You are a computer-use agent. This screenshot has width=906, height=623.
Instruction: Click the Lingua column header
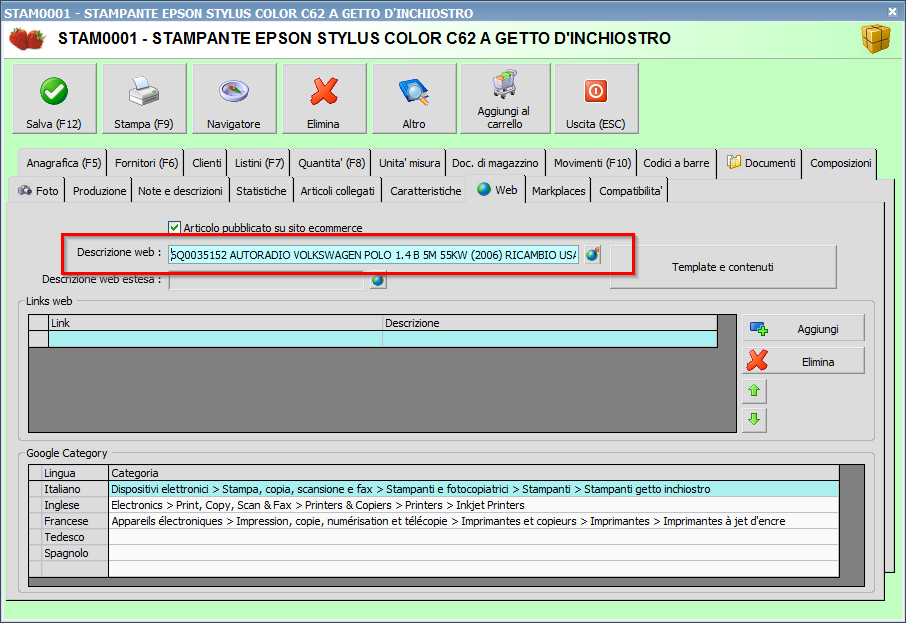point(75,473)
